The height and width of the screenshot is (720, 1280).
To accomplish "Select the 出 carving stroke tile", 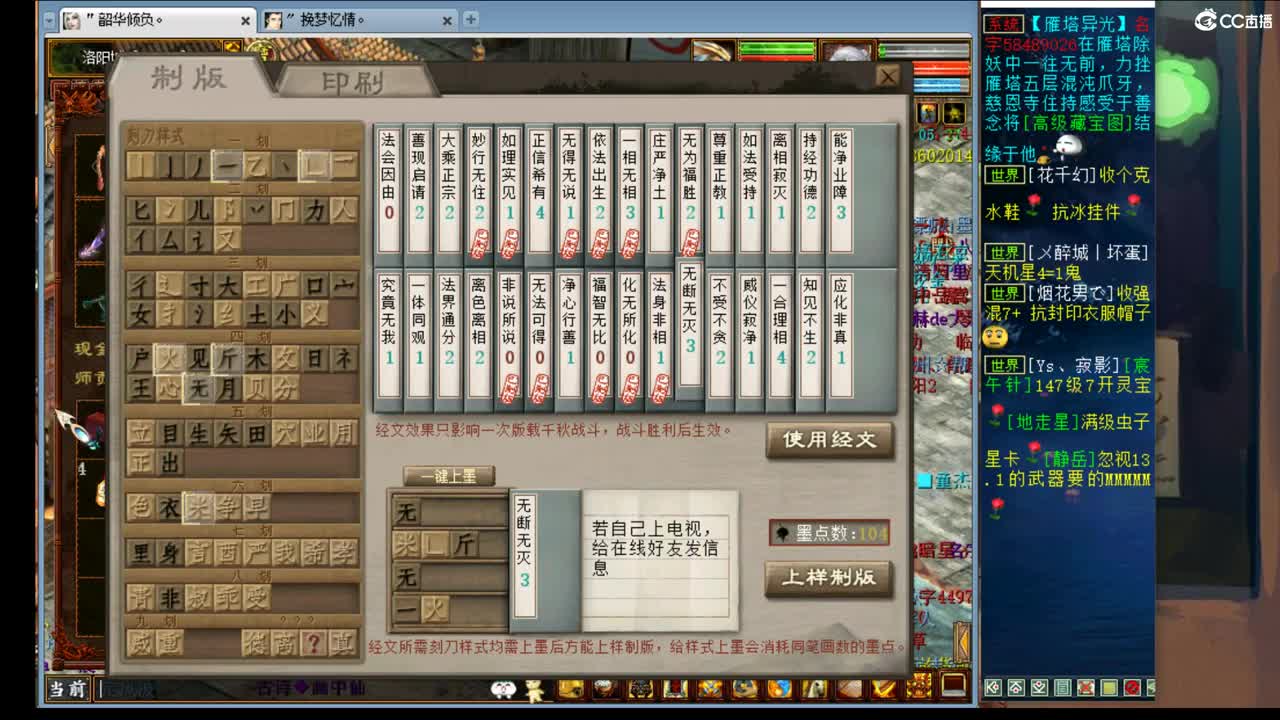I will point(170,462).
